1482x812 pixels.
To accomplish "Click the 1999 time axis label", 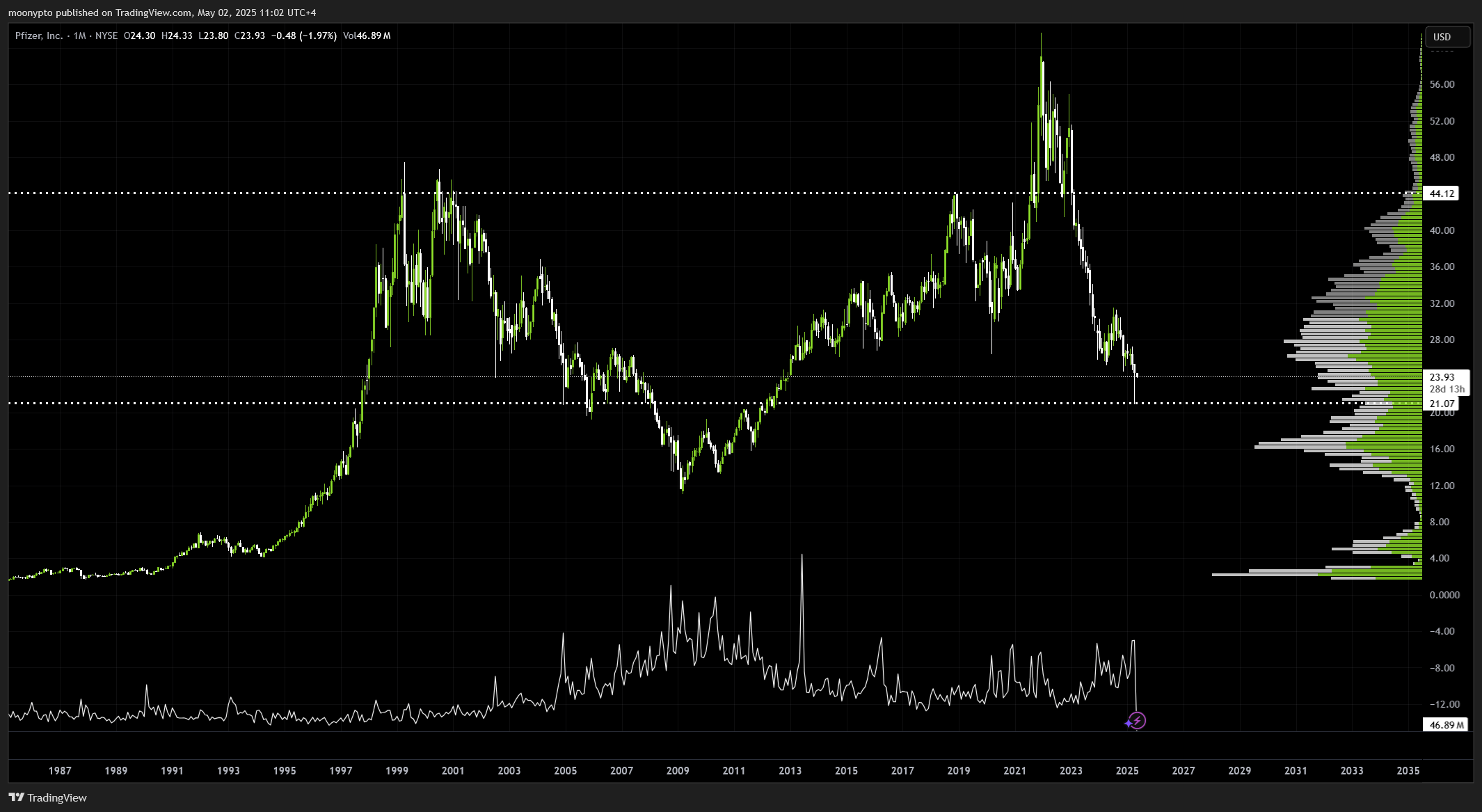I will click(x=397, y=771).
